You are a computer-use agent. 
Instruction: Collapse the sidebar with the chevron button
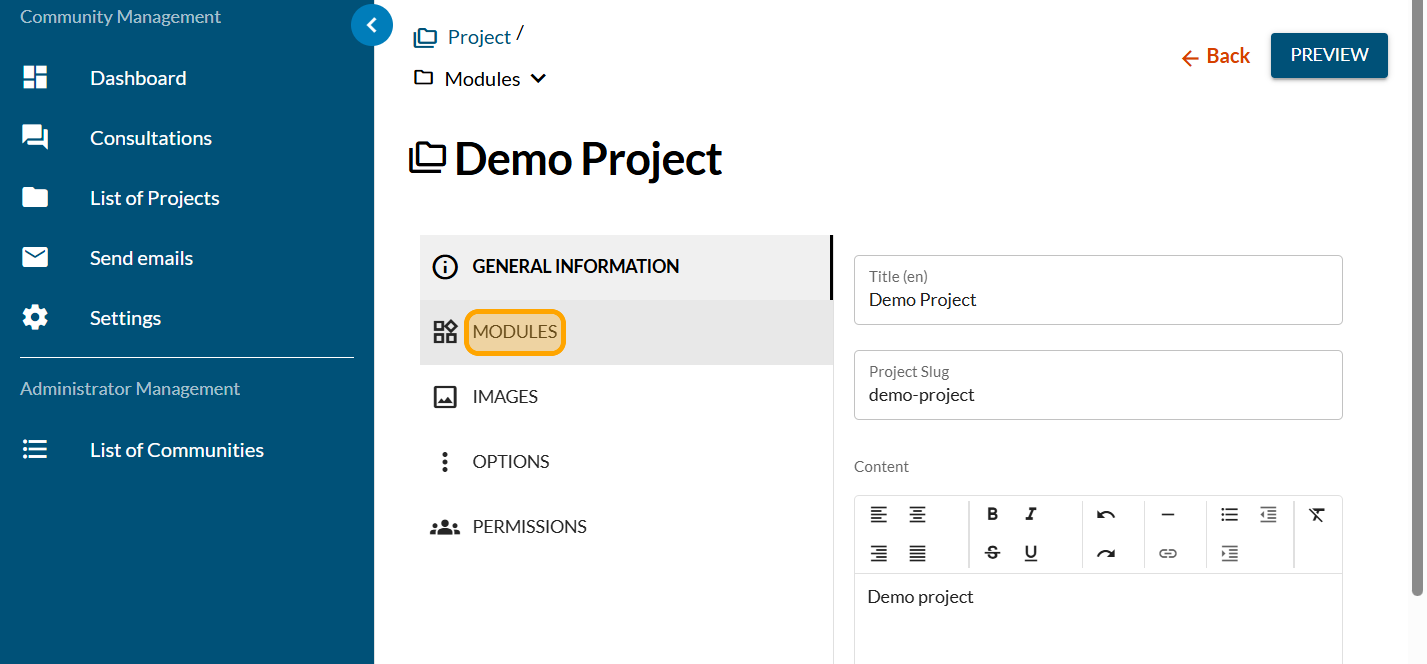(x=372, y=25)
